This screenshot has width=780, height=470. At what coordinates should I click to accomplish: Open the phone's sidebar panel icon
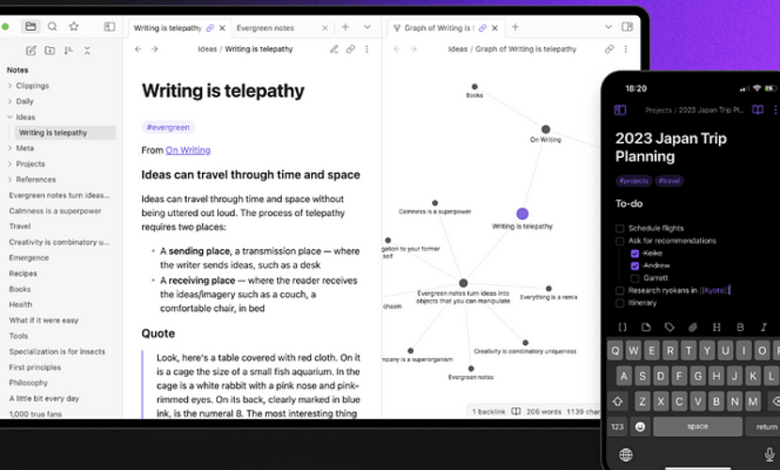[620, 110]
